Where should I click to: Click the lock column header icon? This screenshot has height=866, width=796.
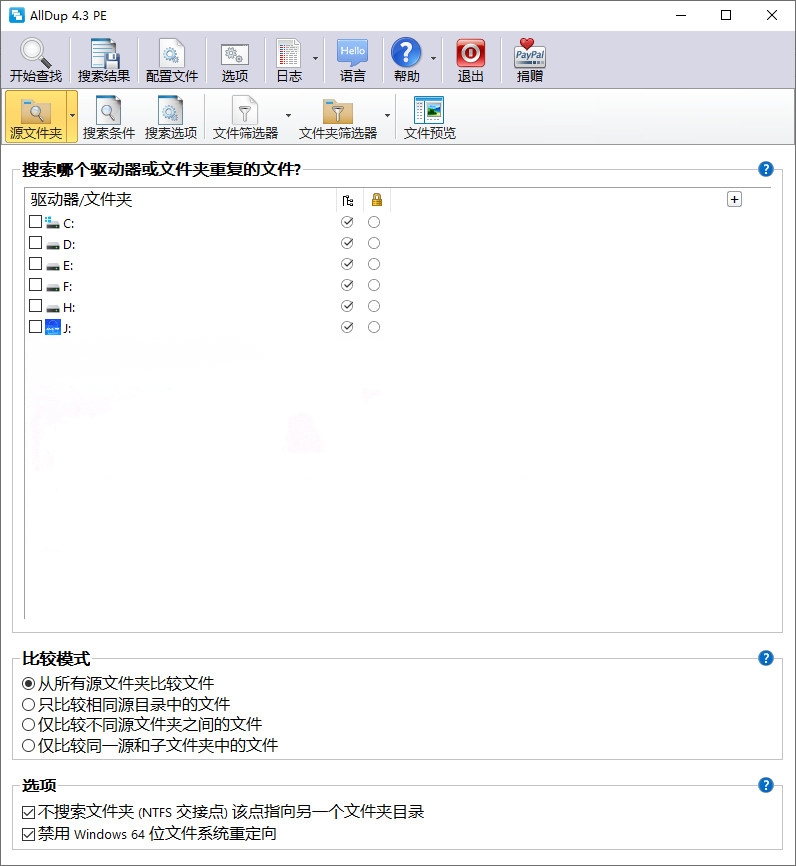(x=377, y=199)
